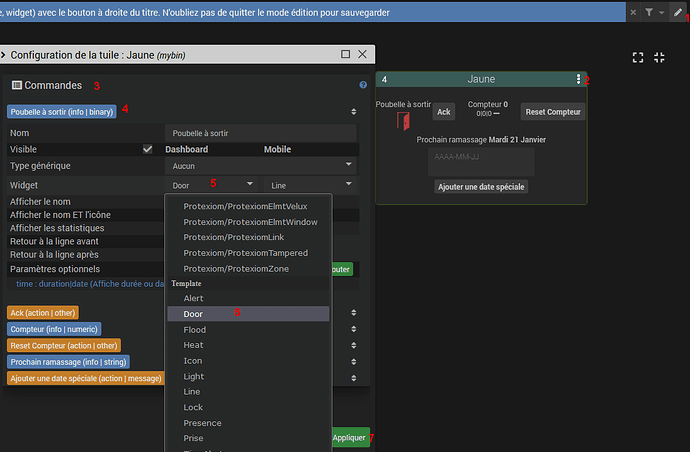Open the Type générique dropdown
This screenshot has height=452, width=690.
(261, 166)
